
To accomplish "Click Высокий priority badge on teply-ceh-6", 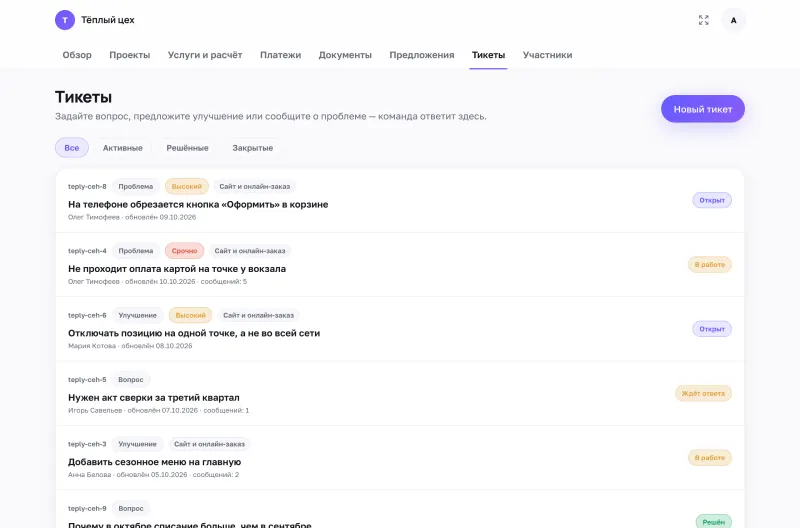I will [190, 315].
